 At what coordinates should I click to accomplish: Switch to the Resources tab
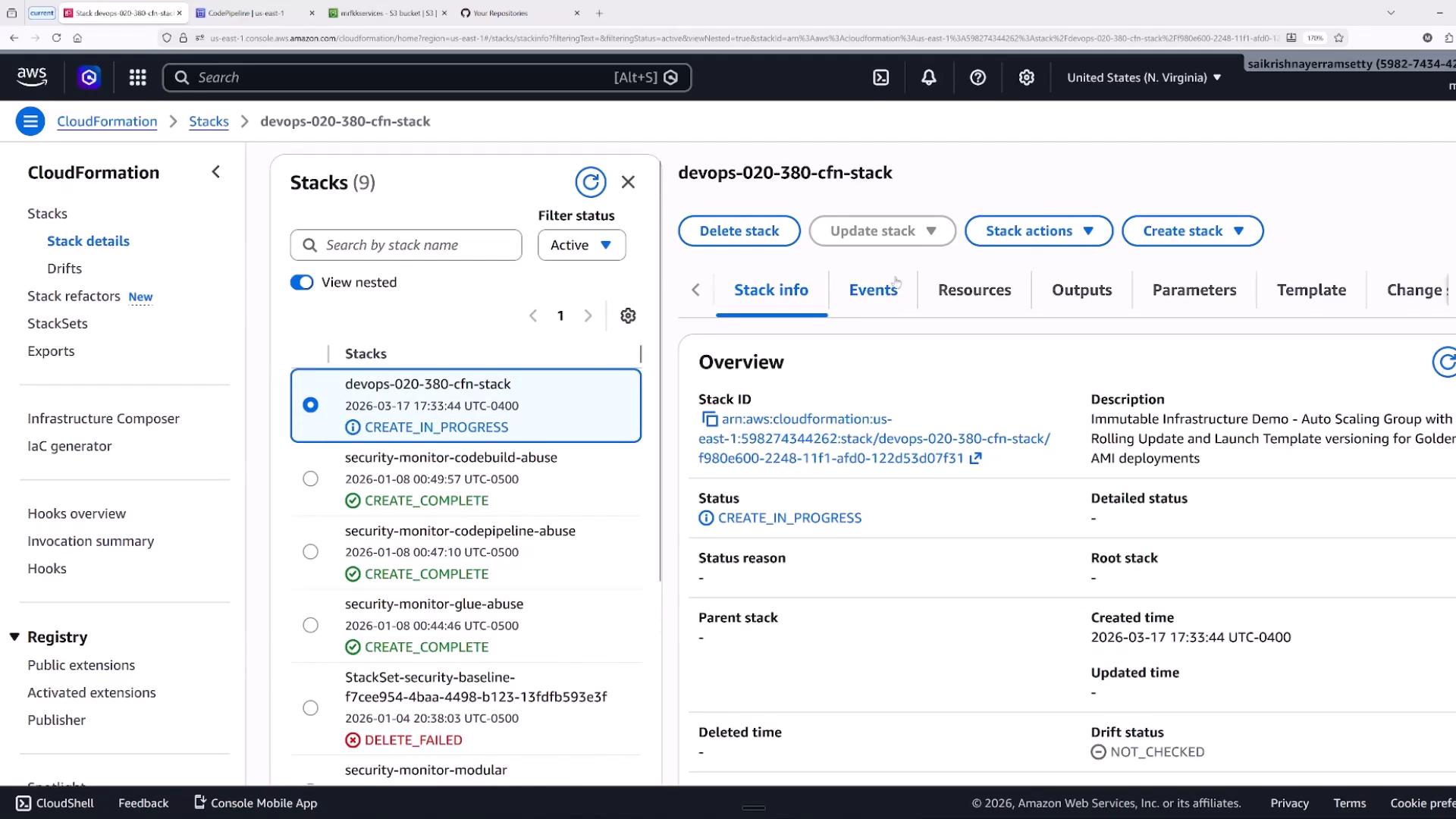click(x=974, y=290)
